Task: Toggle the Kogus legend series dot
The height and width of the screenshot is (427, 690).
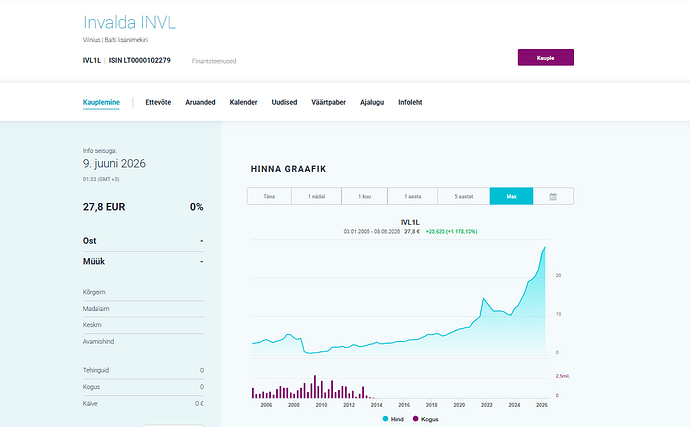Action: pos(415,419)
